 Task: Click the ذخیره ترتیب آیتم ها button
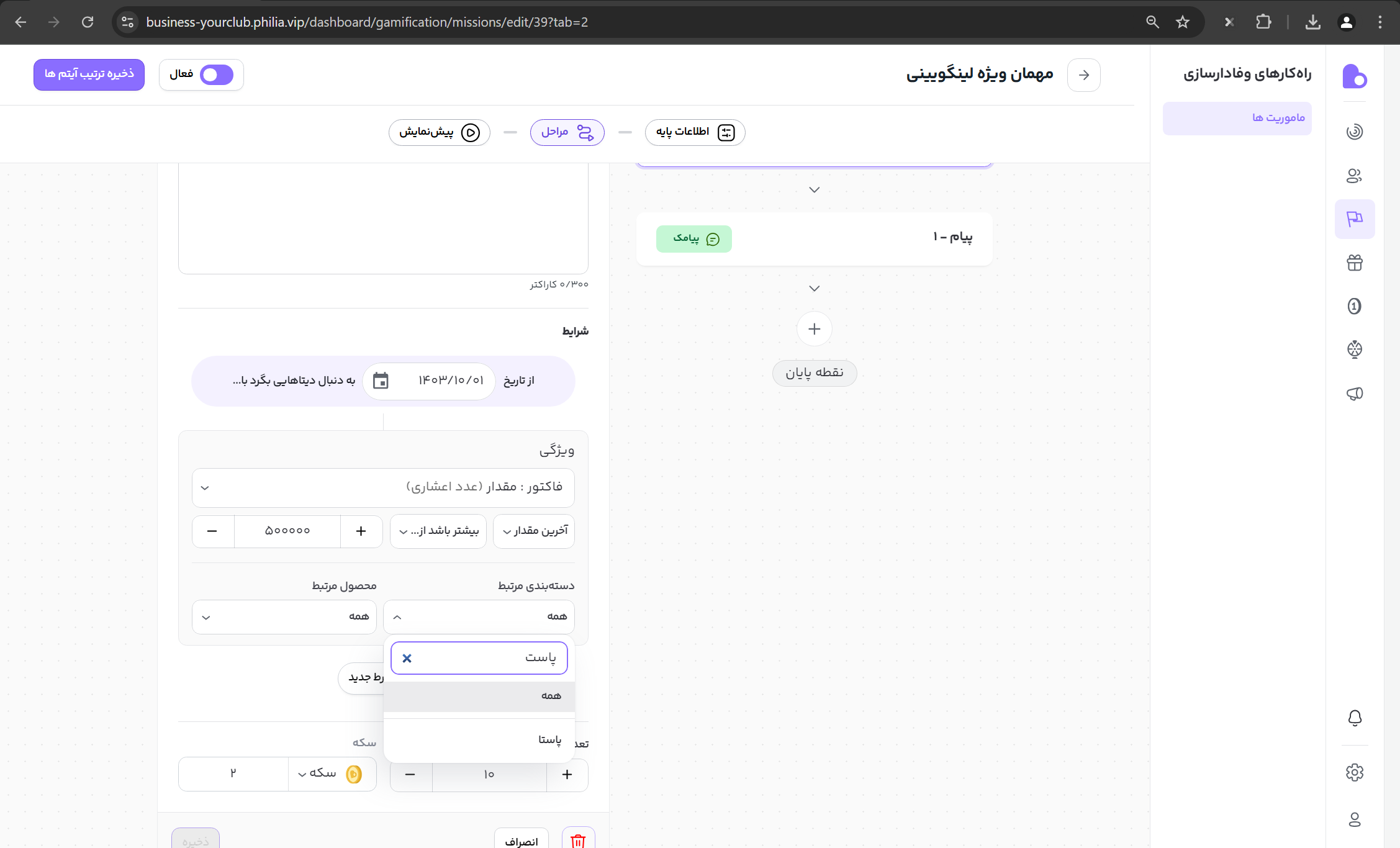pos(89,74)
